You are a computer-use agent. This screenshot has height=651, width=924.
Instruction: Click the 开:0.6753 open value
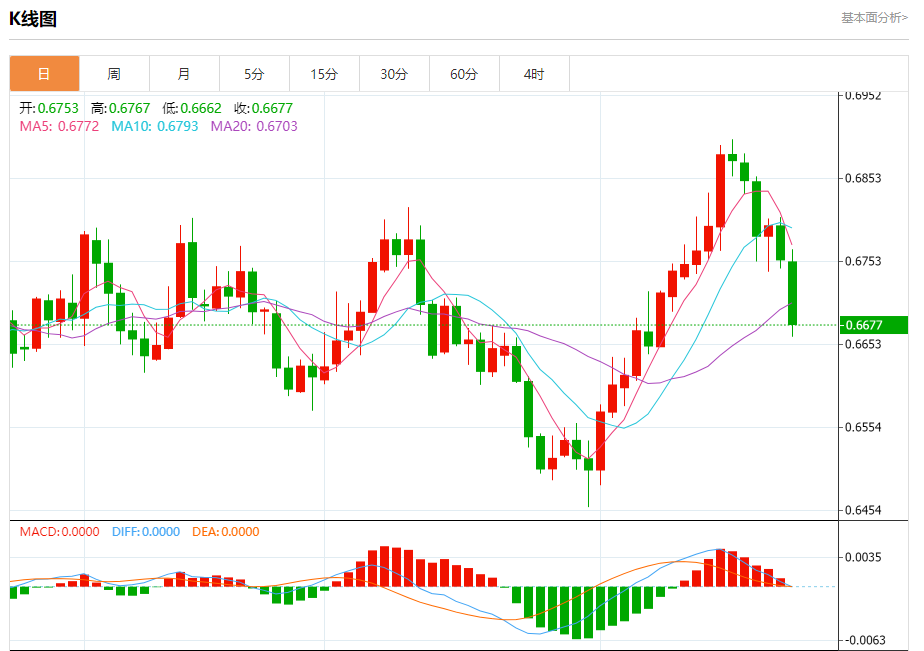[49, 108]
